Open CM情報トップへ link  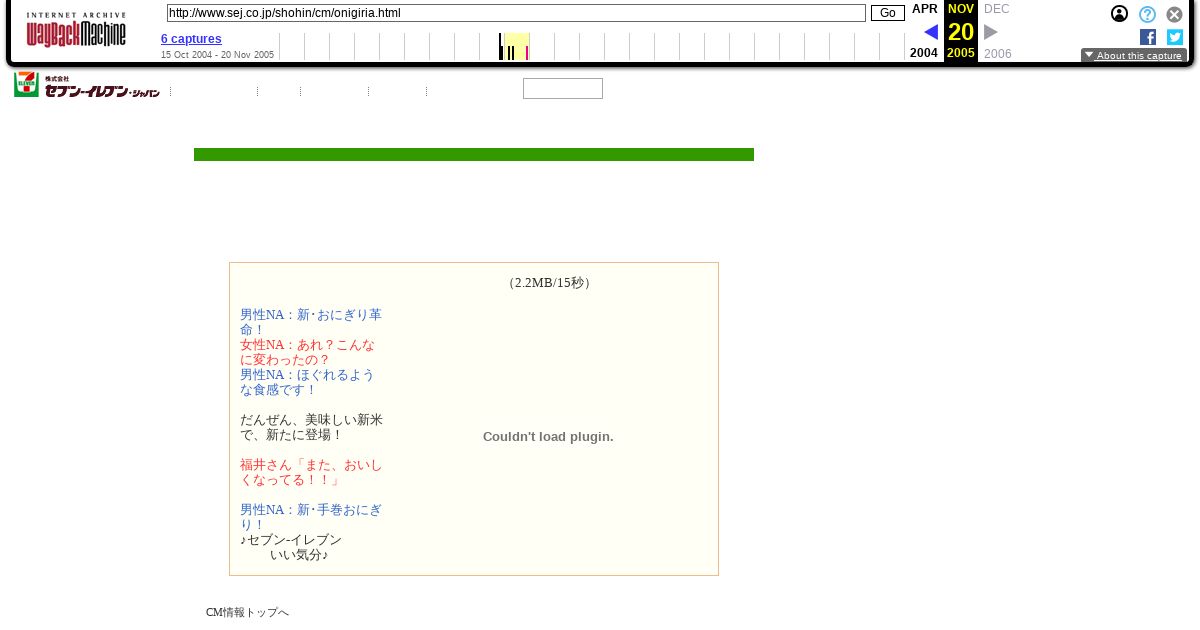pos(247,612)
